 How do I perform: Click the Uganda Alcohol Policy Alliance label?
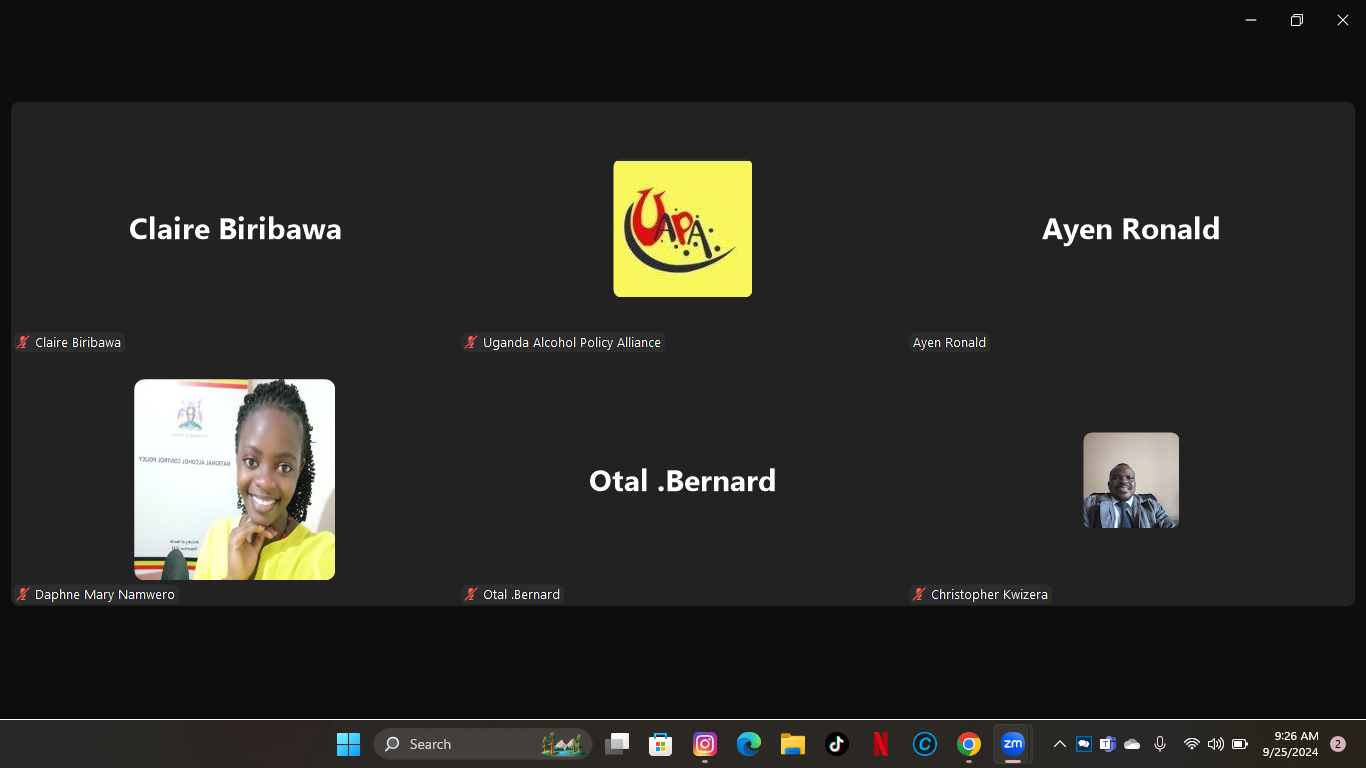coord(572,342)
